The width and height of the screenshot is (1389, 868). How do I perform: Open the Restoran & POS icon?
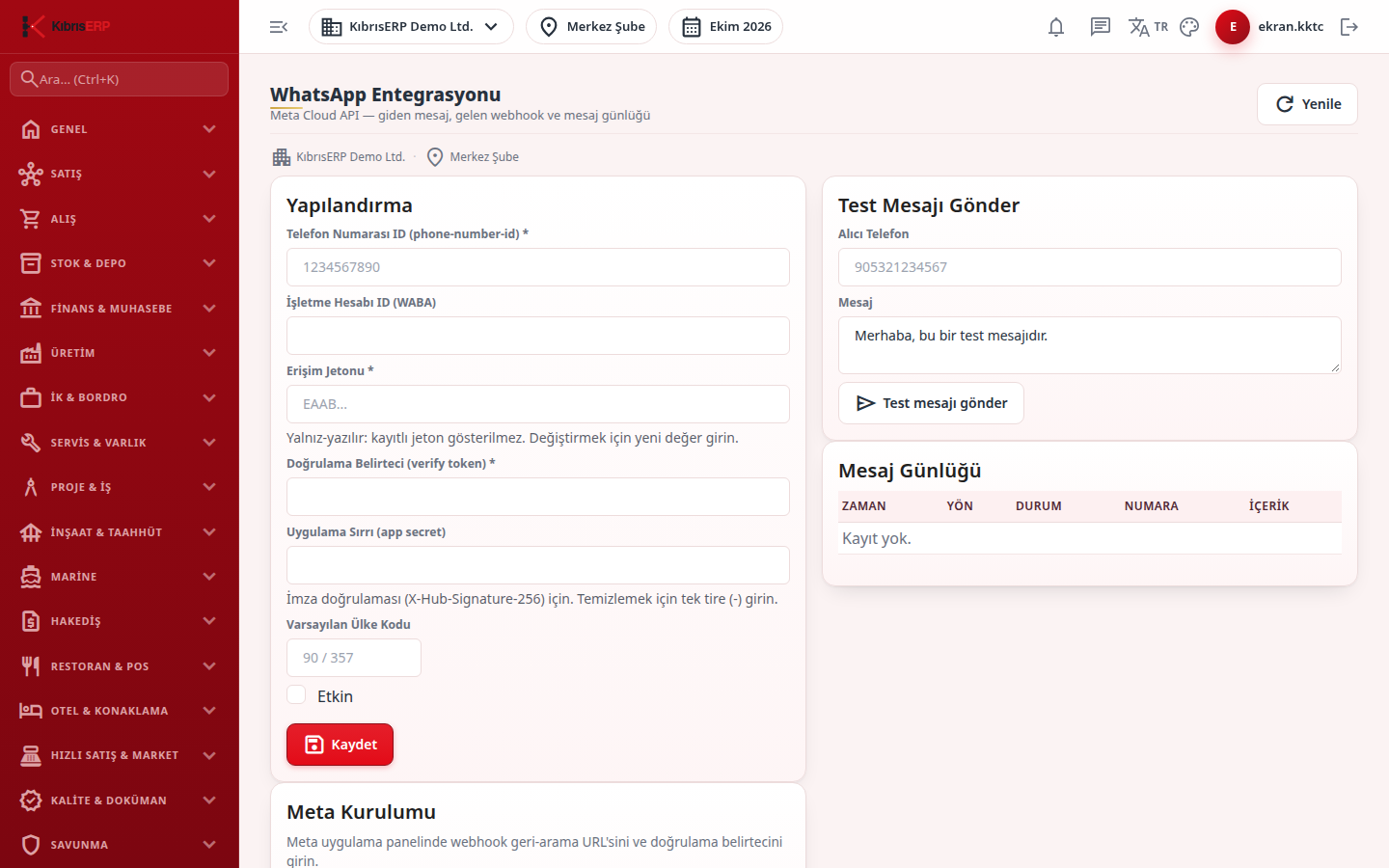point(31,666)
